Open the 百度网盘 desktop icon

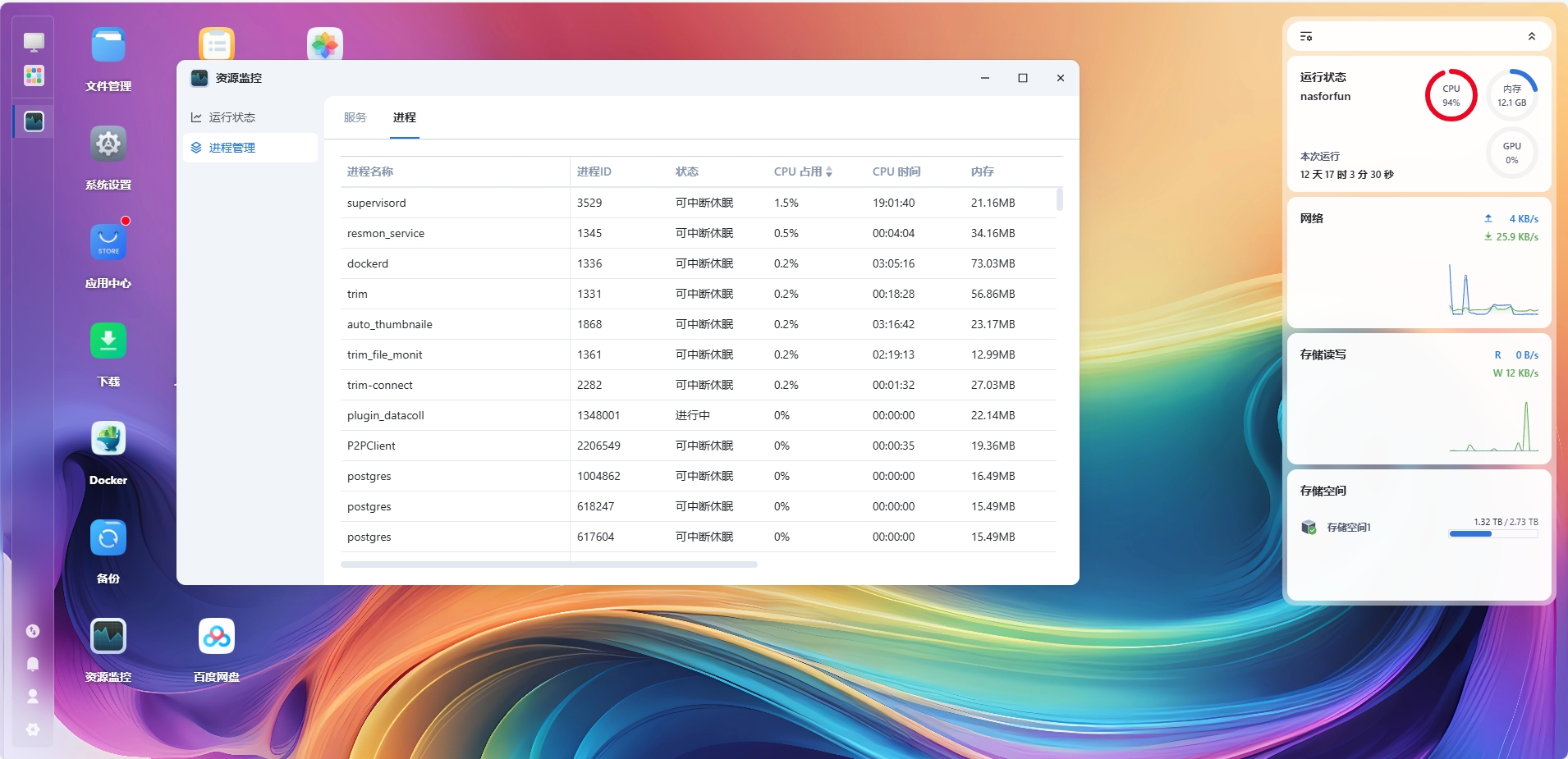(x=217, y=636)
